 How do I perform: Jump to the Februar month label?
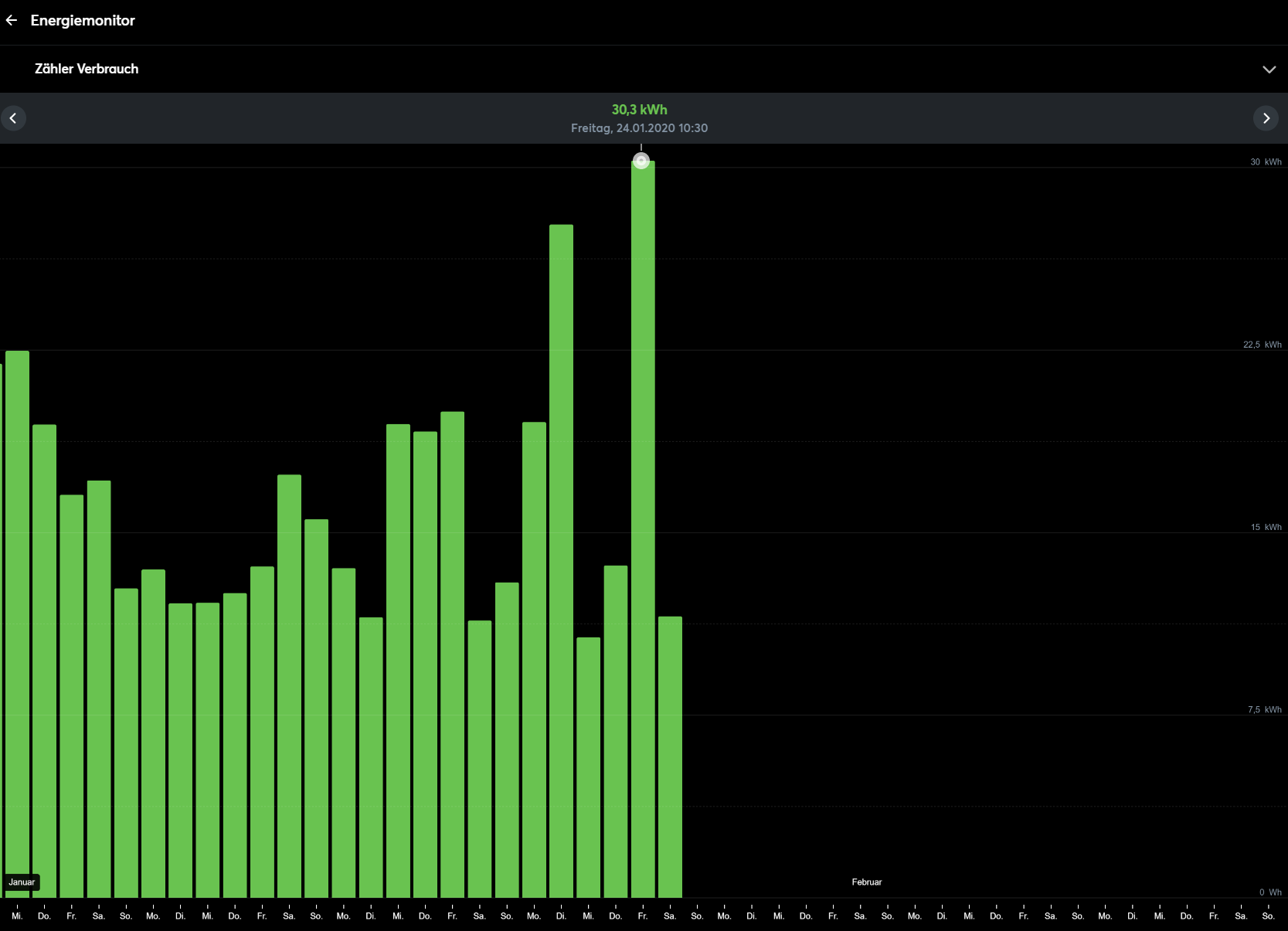(x=867, y=882)
